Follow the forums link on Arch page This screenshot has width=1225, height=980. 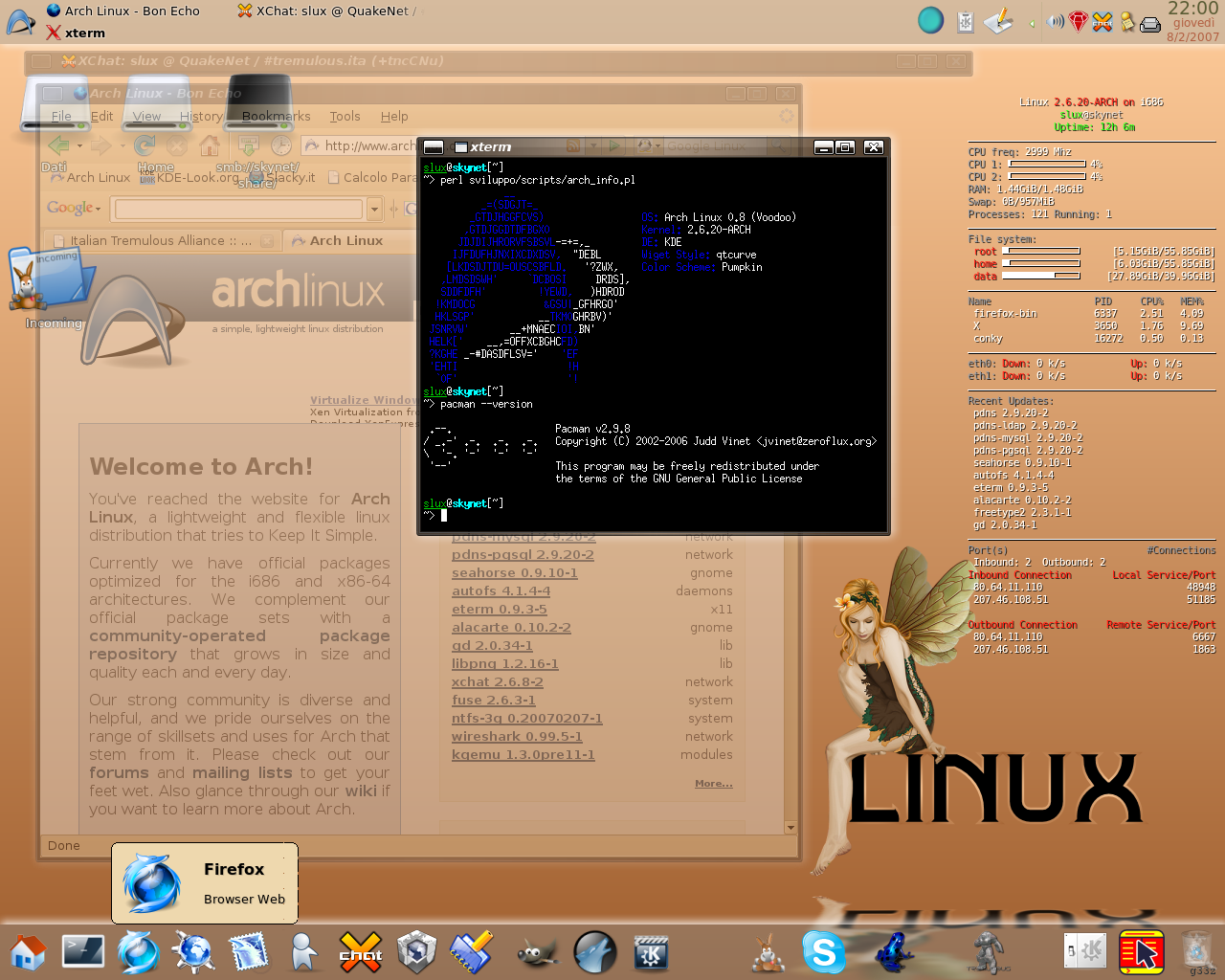[119, 772]
